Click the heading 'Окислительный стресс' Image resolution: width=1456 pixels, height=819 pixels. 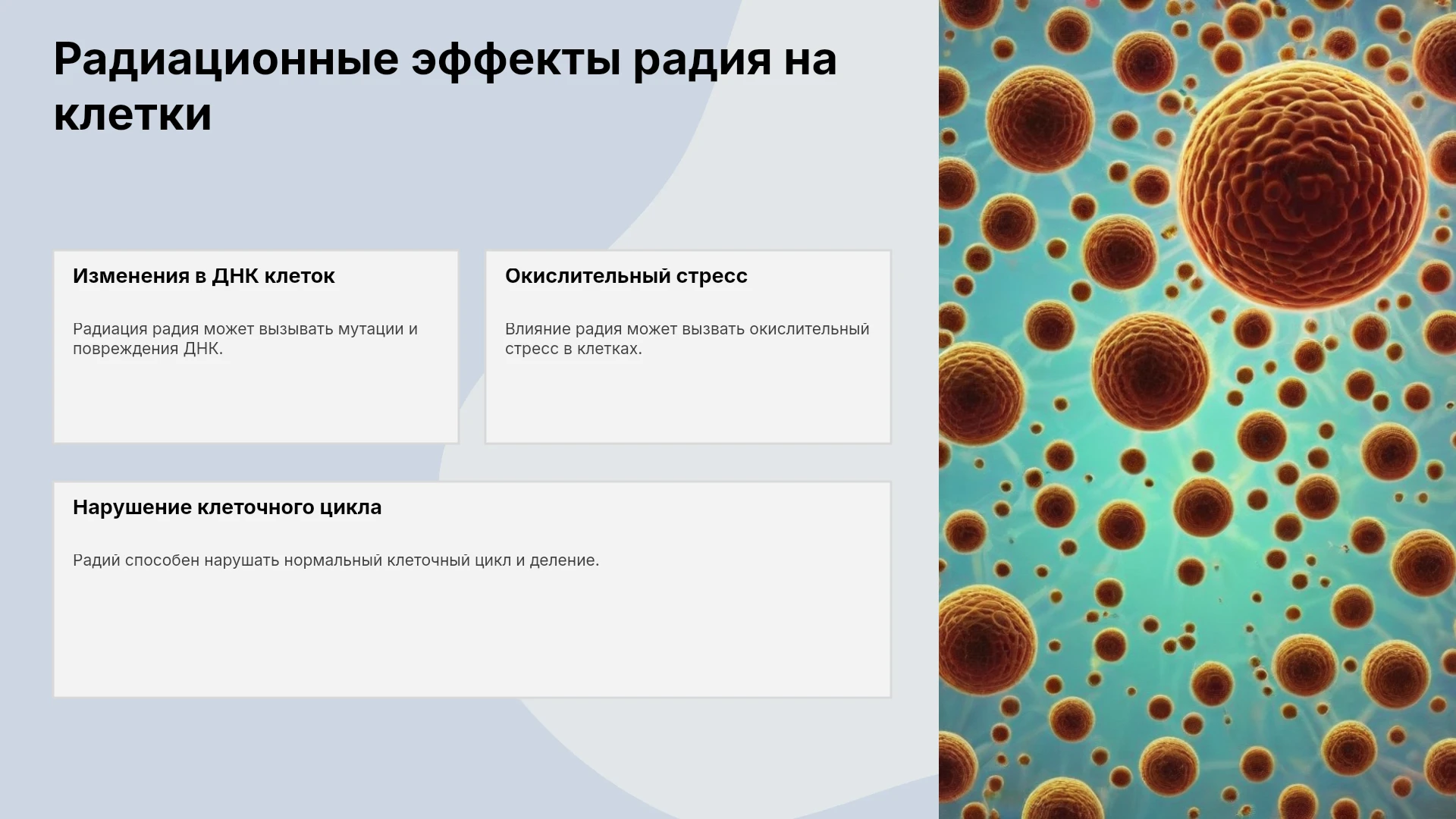point(626,276)
